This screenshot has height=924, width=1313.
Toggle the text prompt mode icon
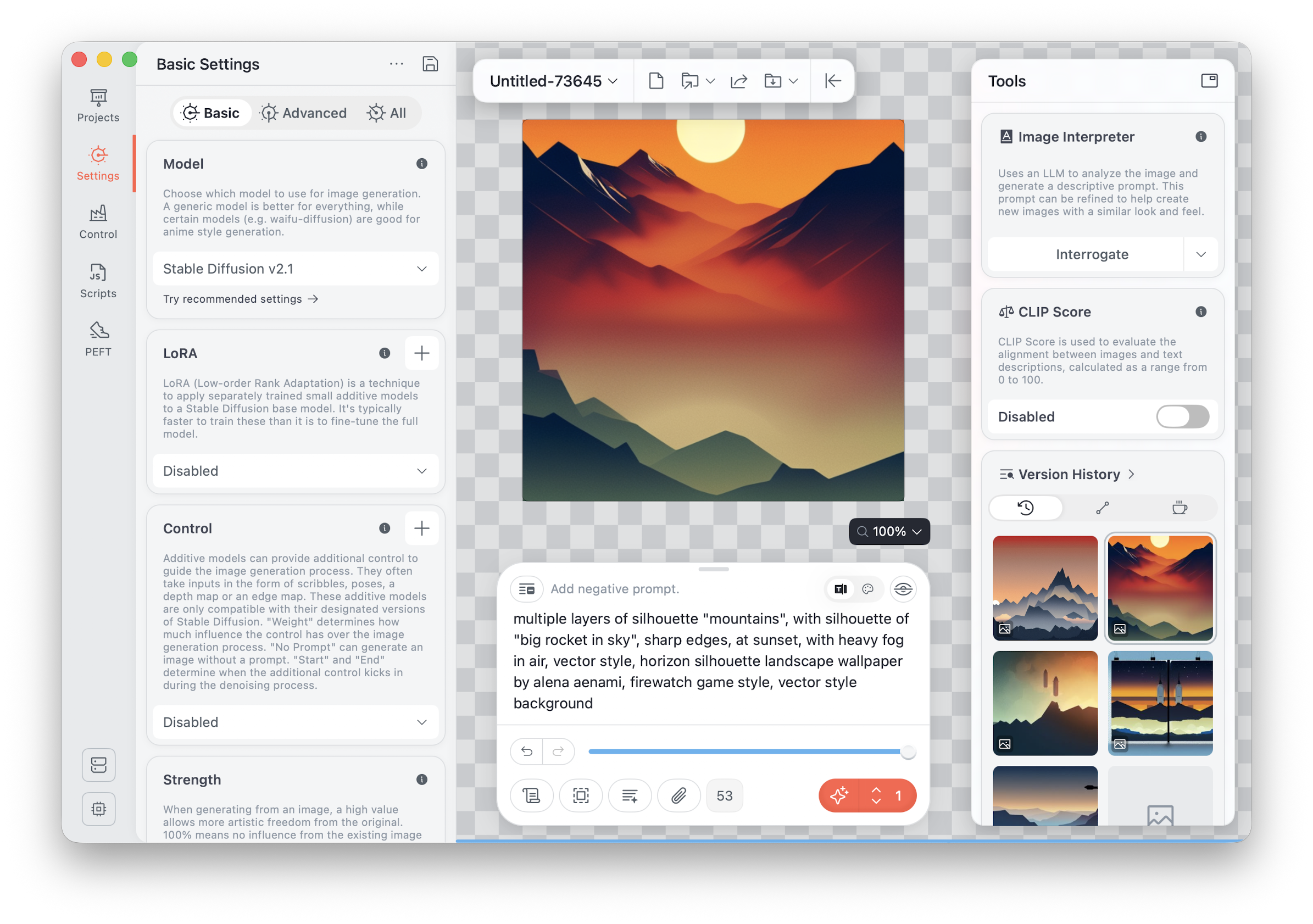(x=841, y=589)
